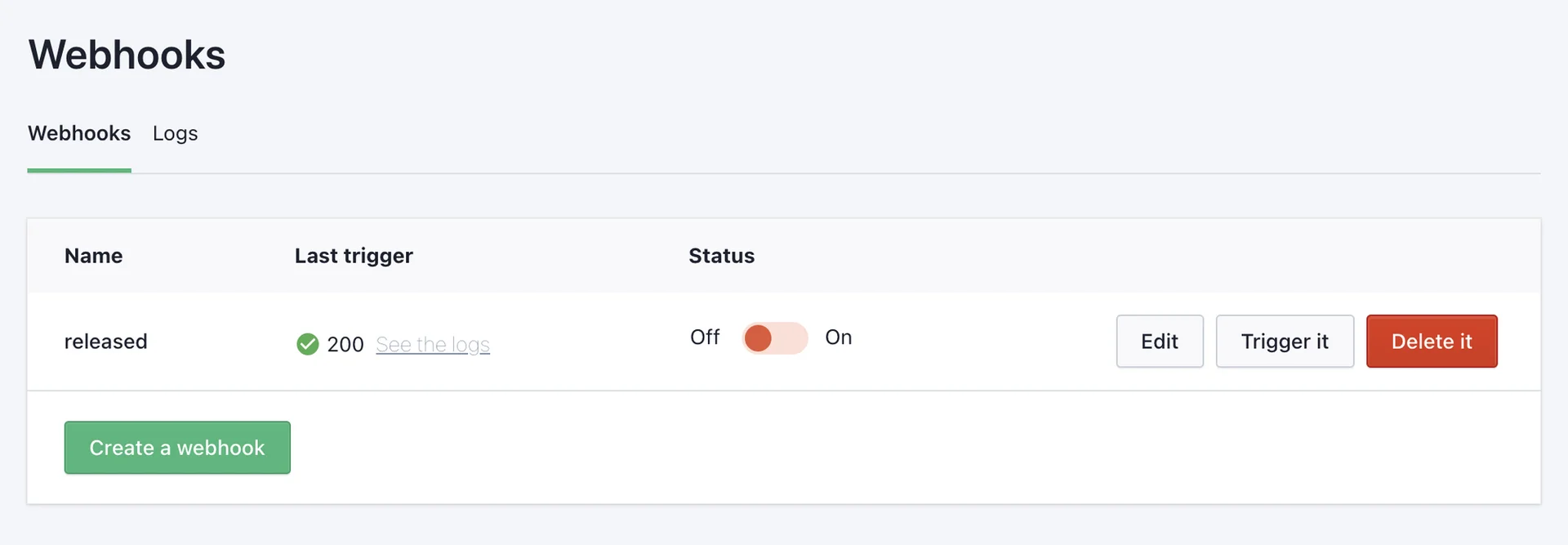Click the Off label beside the switch
The width and height of the screenshot is (1568, 545).
click(x=705, y=337)
